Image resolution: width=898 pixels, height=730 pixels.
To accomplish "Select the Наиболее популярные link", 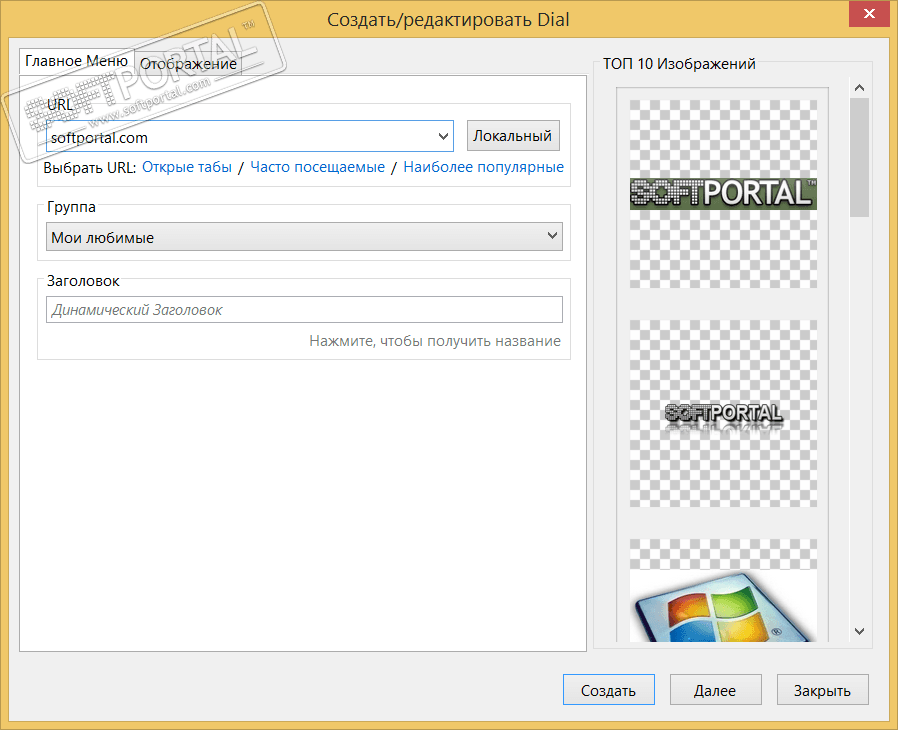I will [x=483, y=167].
